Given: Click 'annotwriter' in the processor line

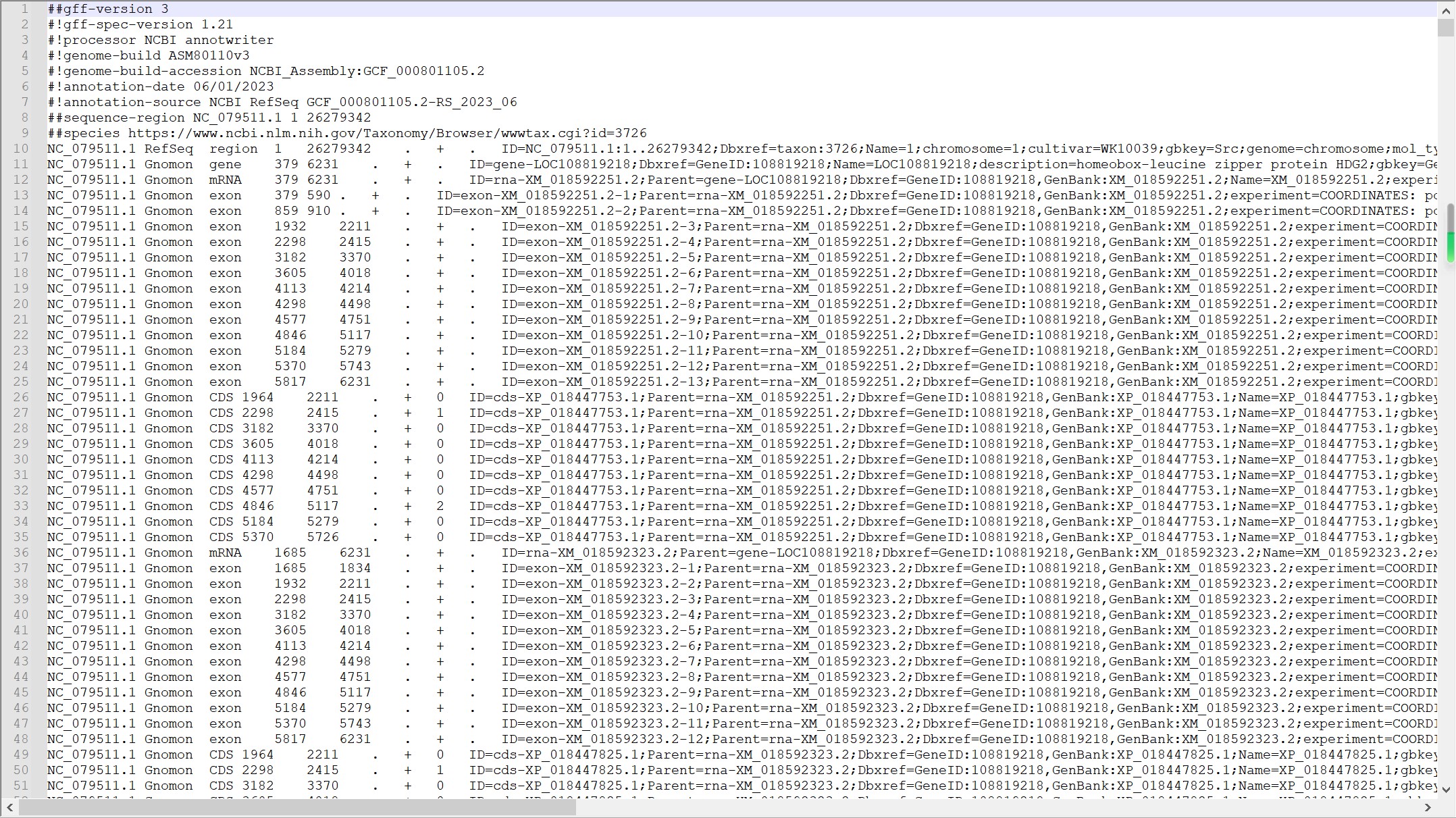Looking at the screenshot, I should point(230,40).
